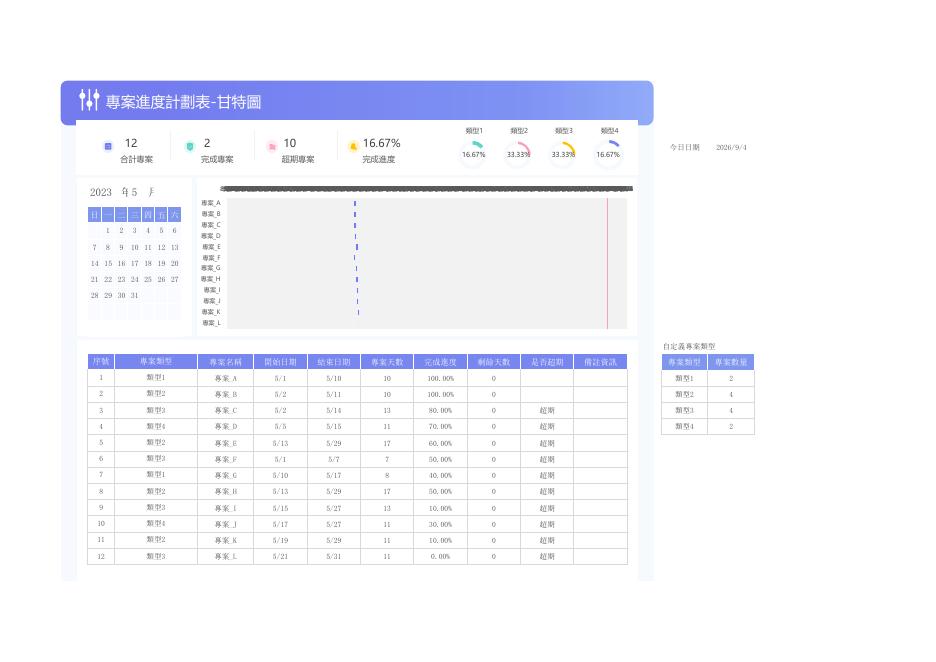The width and height of the screenshot is (936, 662).
Task: Click the 類型3 cell in the side table
Action: pos(684,411)
